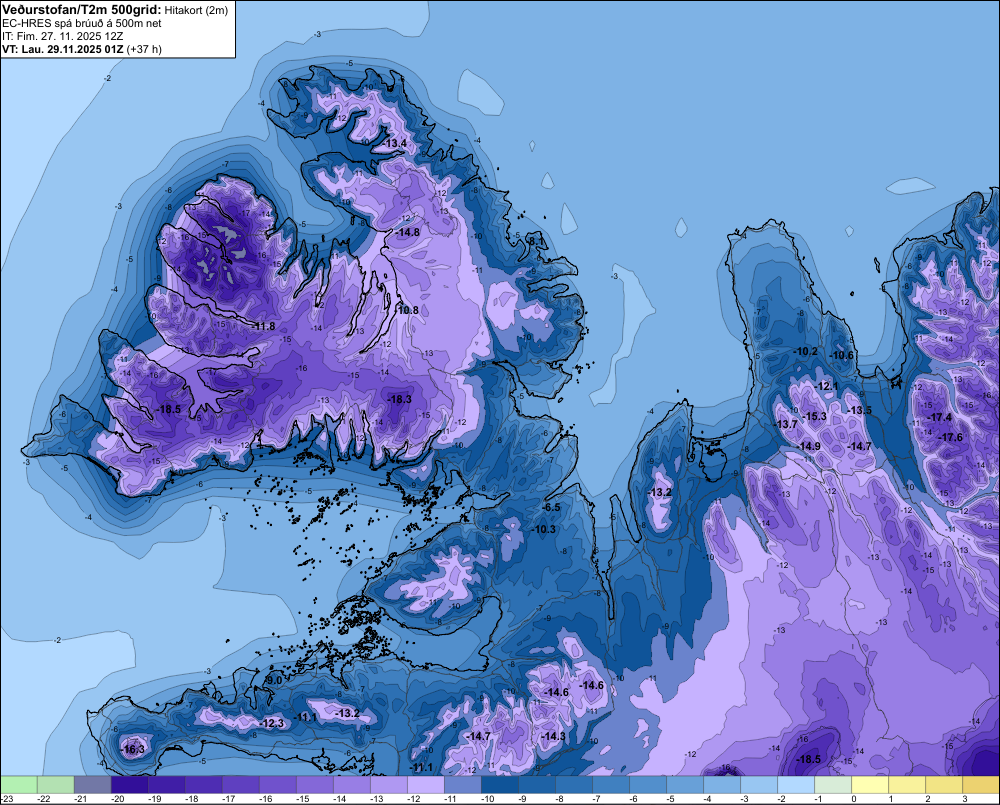Click the -6.5 temperature value
The height and width of the screenshot is (805, 1000).
pos(551,507)
